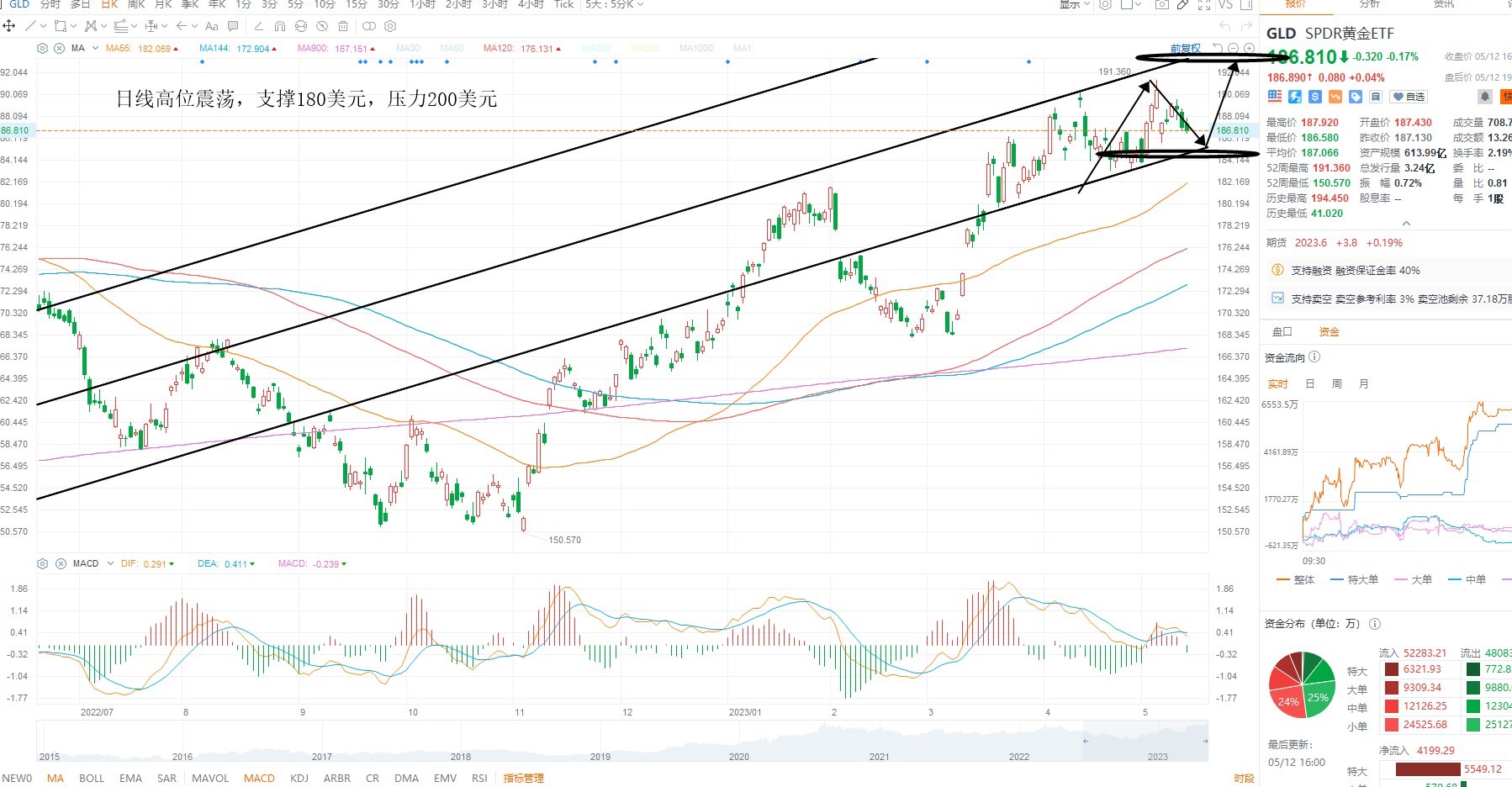The height and width of the screenshot is (787, 1512).
Task: Zoom in the chart with the plus icon
Action: point(1249,49)
